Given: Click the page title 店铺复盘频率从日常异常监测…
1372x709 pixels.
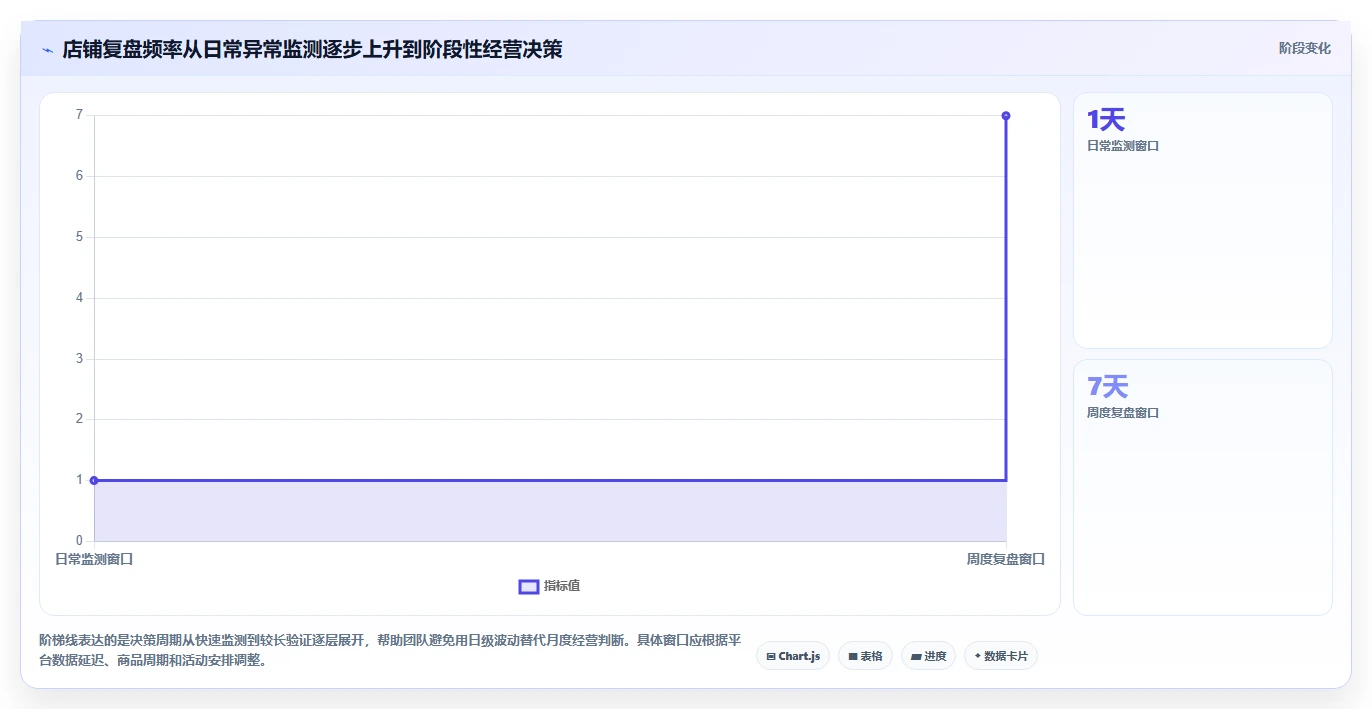Looking at the screenshot, I should [x=312, y=49].
